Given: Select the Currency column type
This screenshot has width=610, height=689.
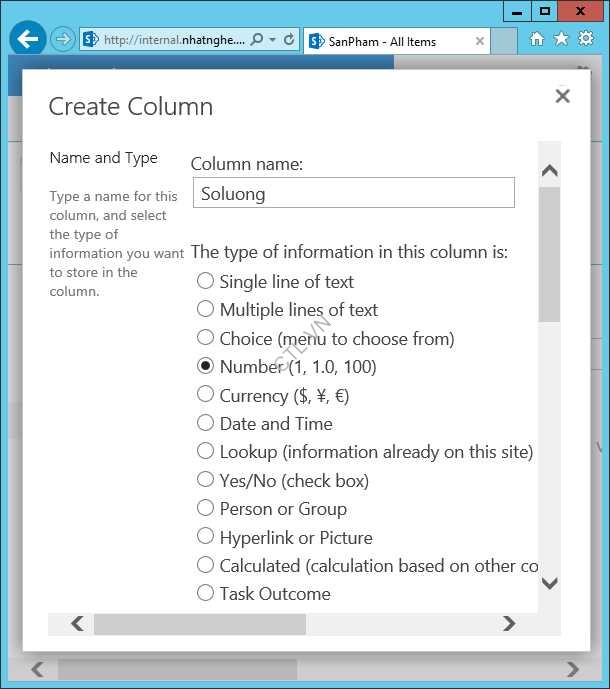Looking at the screenshot, I should tap(205, 395).
